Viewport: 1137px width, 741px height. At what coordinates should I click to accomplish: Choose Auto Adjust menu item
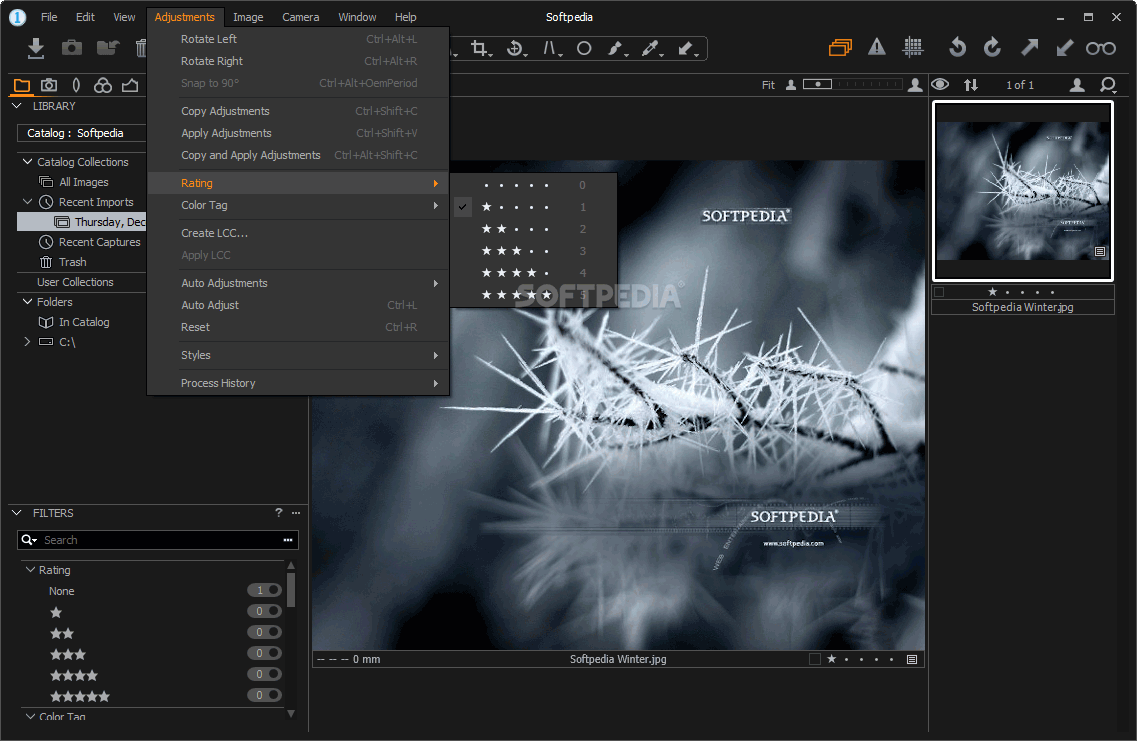tap(298, 305)
